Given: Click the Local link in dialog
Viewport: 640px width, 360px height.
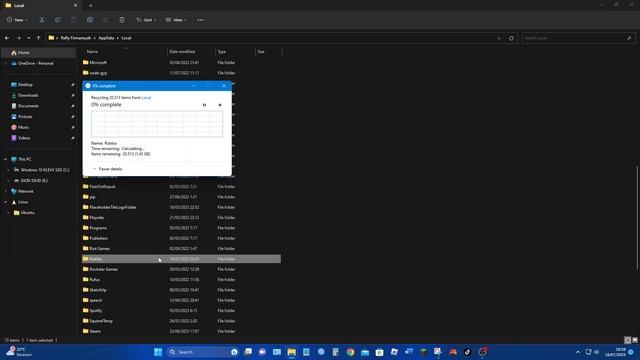Looking at the screenshot, I should pos(146,98).
